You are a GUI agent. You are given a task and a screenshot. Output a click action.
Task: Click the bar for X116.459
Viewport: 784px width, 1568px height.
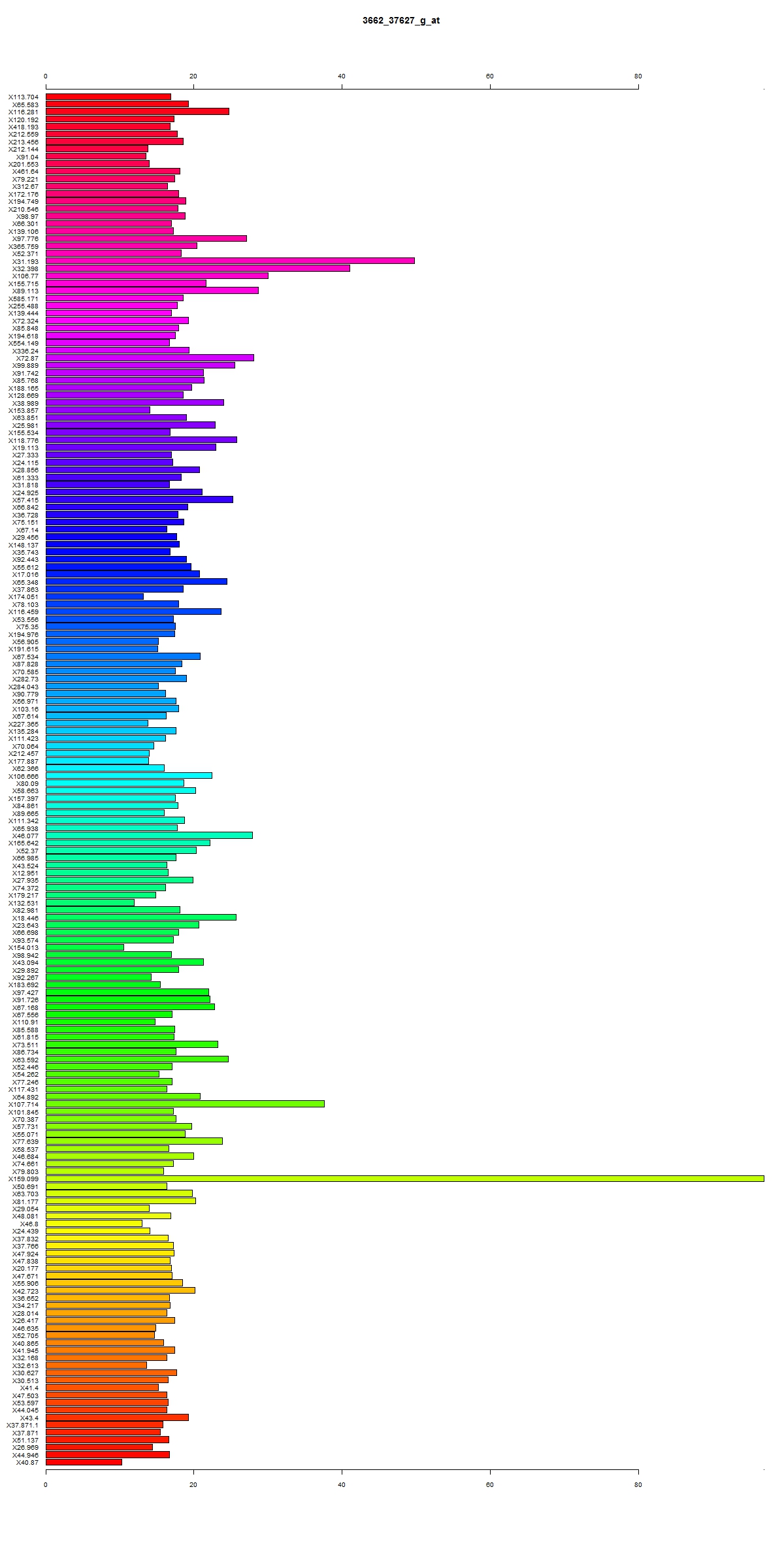point(133,612)
